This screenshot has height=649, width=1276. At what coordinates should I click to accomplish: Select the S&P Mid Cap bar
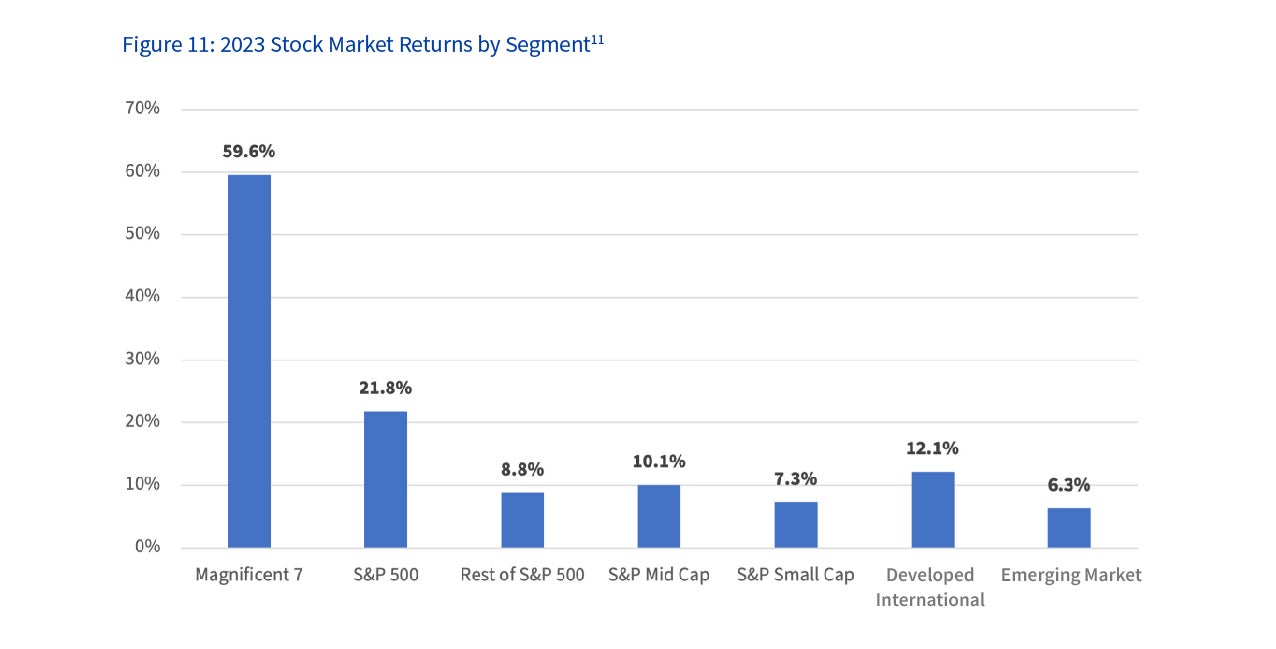[x=658, y=516]
